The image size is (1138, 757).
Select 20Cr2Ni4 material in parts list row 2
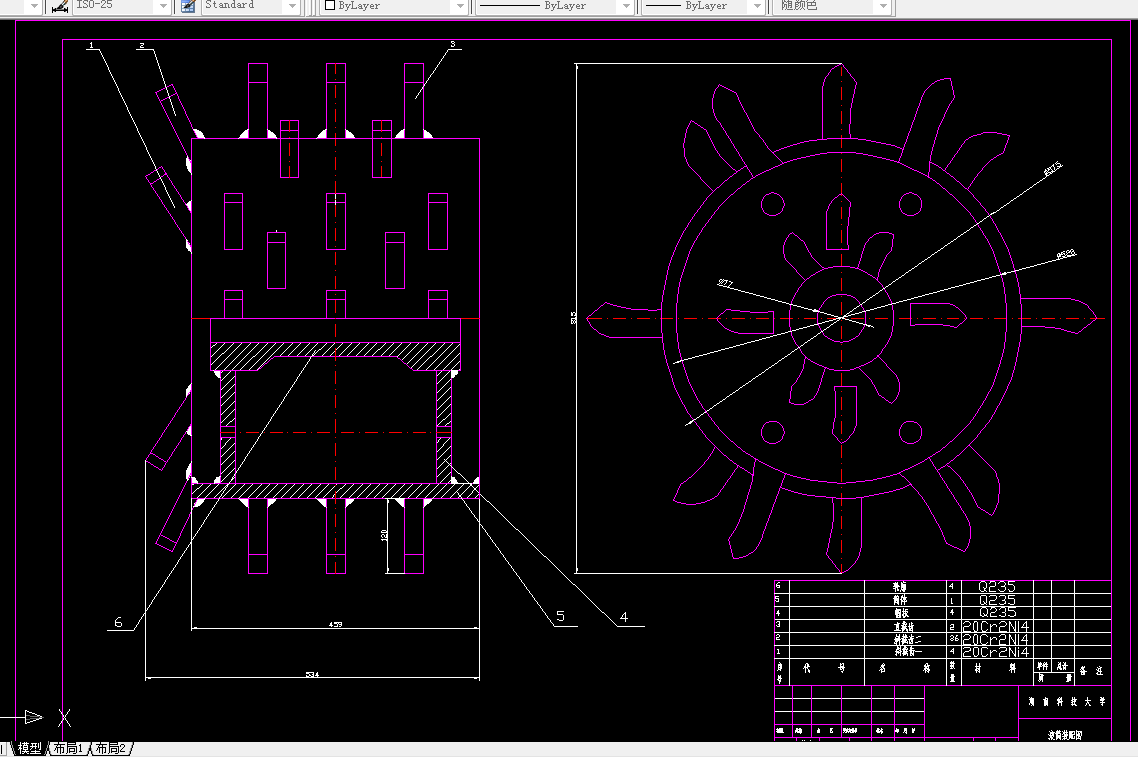[x=996, y=639]
